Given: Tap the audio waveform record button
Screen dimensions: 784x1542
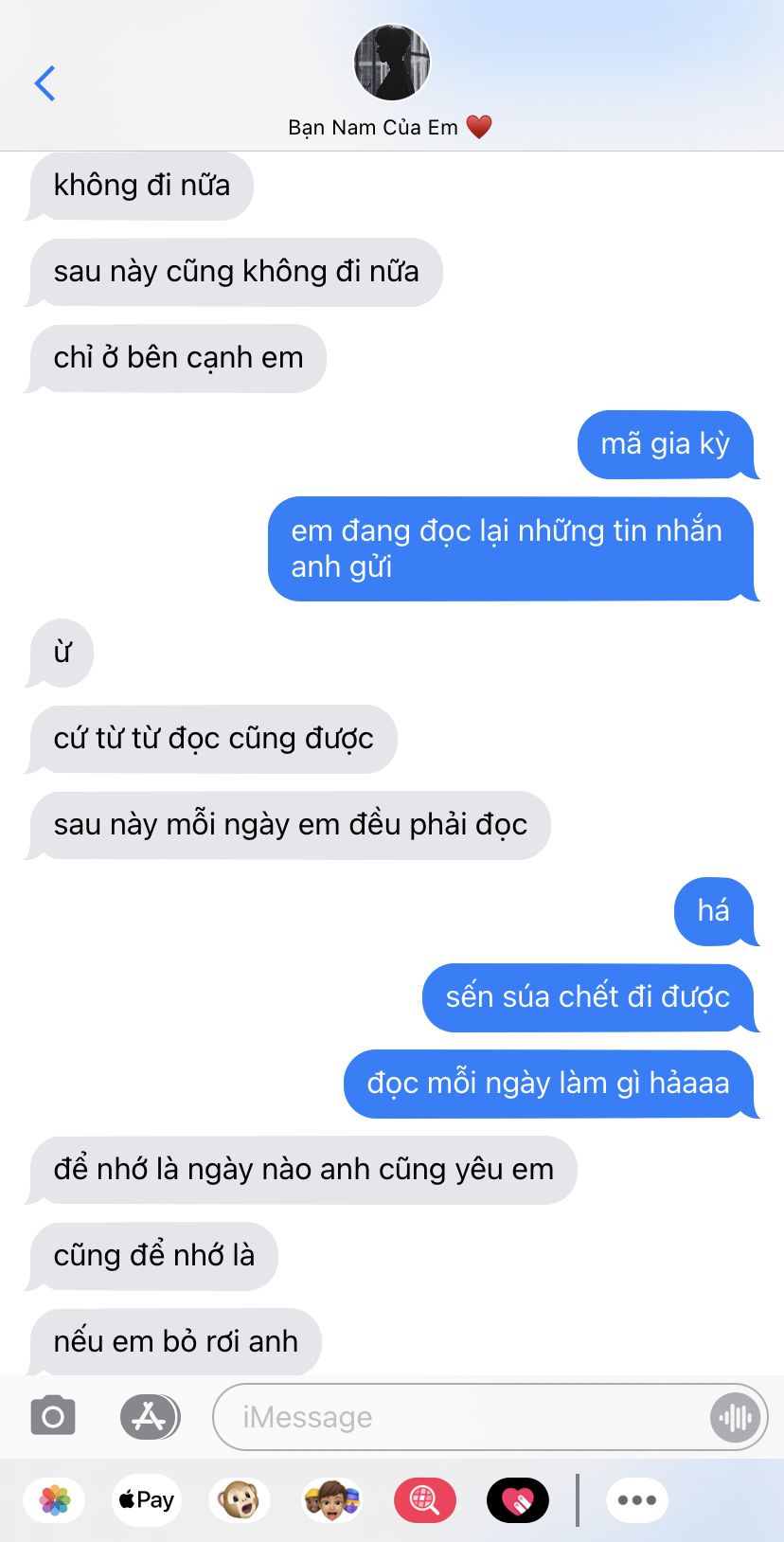Looking at the screenshot, I should 735,1418.
